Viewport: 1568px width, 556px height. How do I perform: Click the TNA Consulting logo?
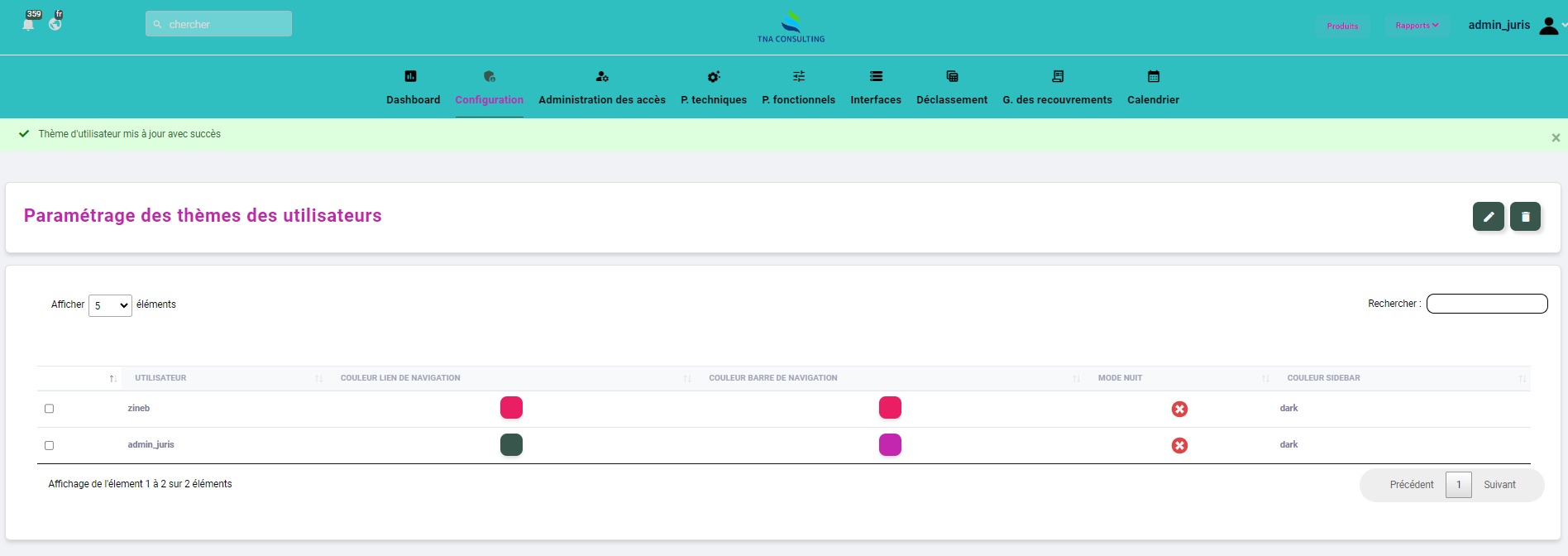tap(791, 26)
